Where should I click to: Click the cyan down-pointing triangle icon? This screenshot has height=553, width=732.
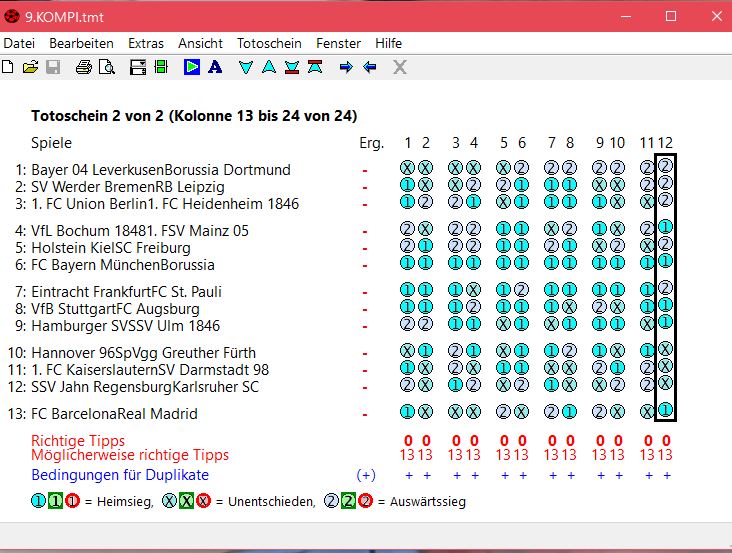246,67
